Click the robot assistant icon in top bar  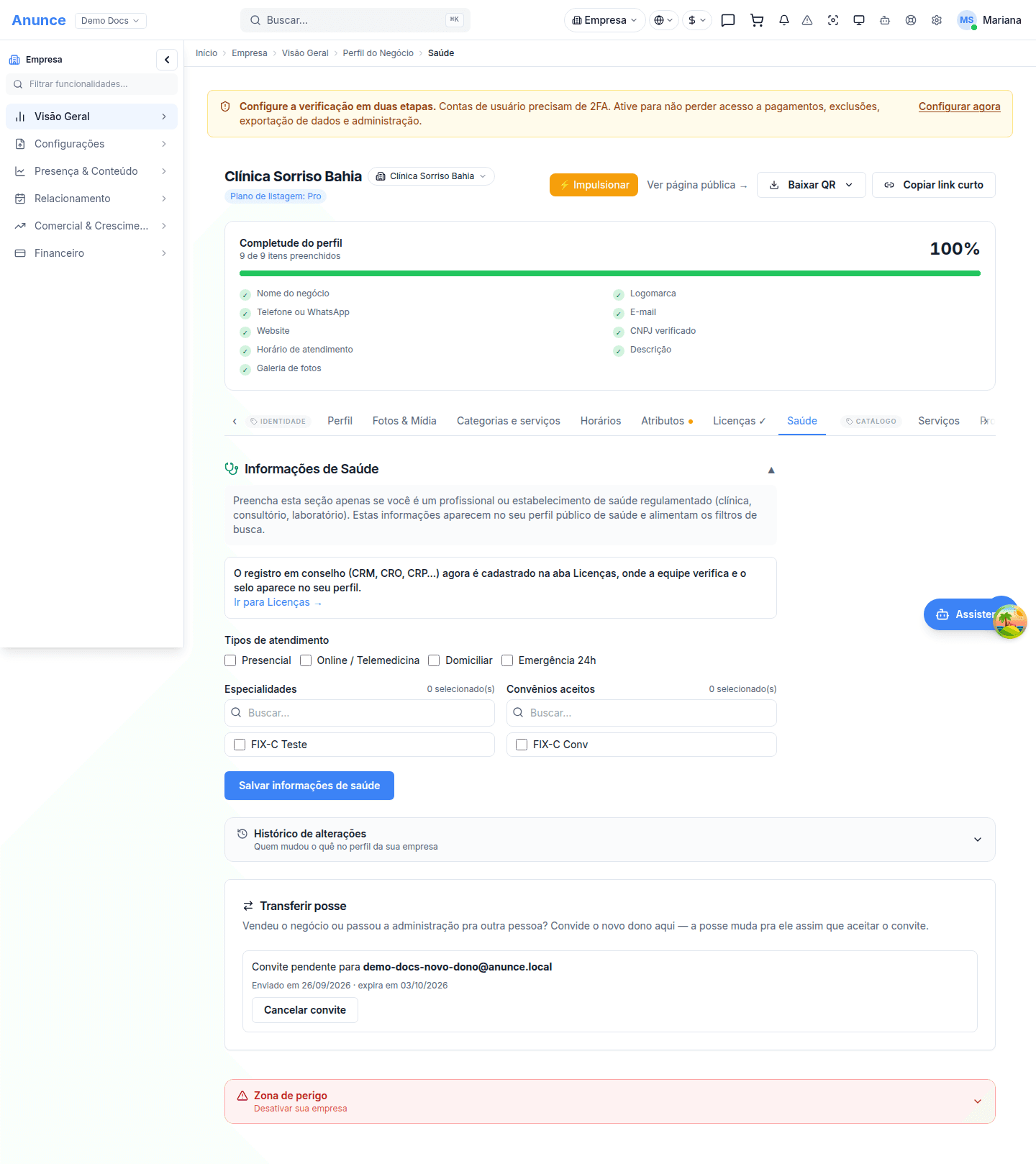(885, 20)
